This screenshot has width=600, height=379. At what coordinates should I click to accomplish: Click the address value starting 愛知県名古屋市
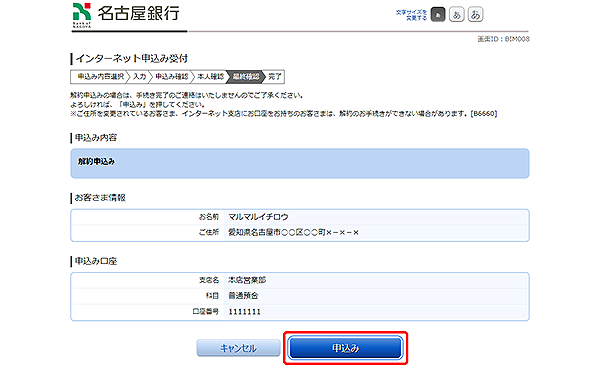click(x=293, y=232)
